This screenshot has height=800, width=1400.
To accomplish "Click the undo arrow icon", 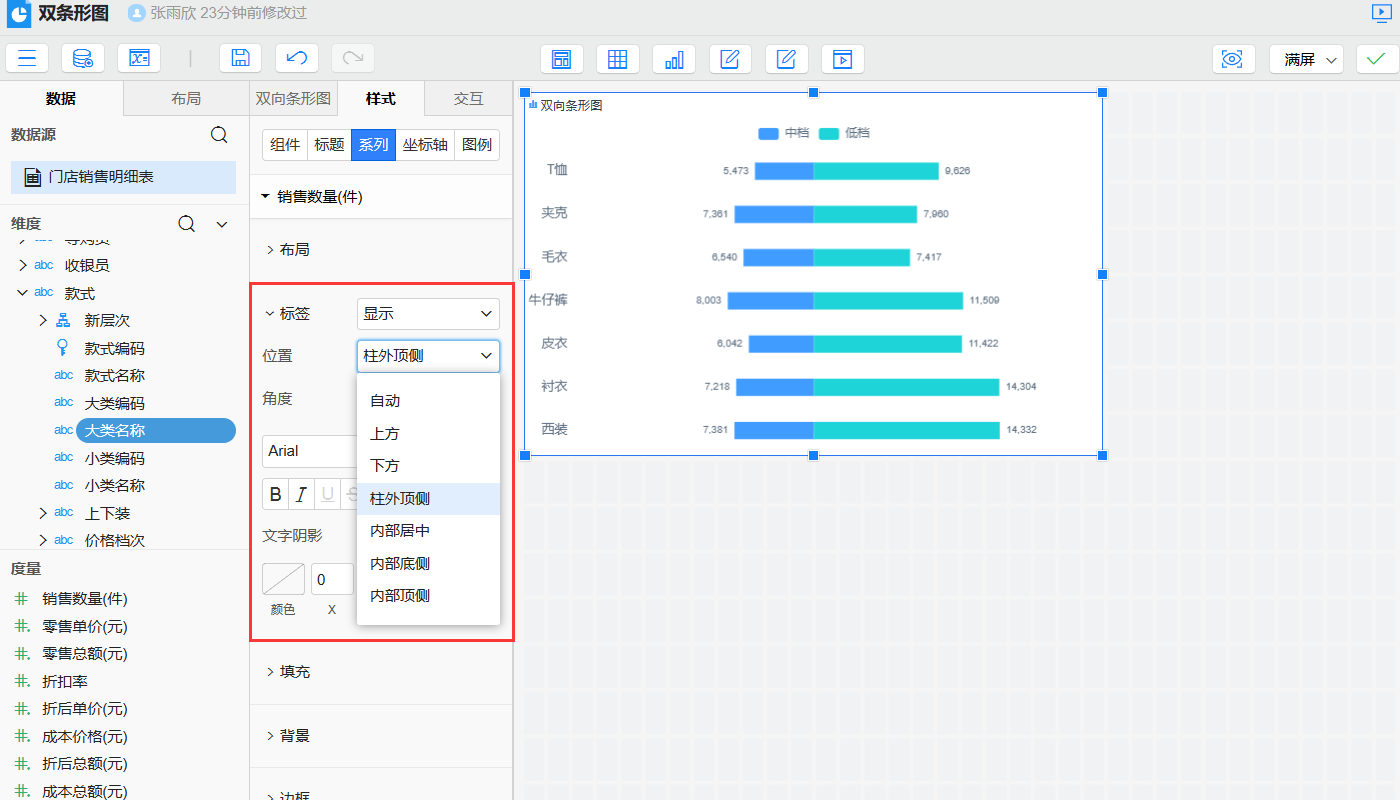I will (x=297, y=58).
